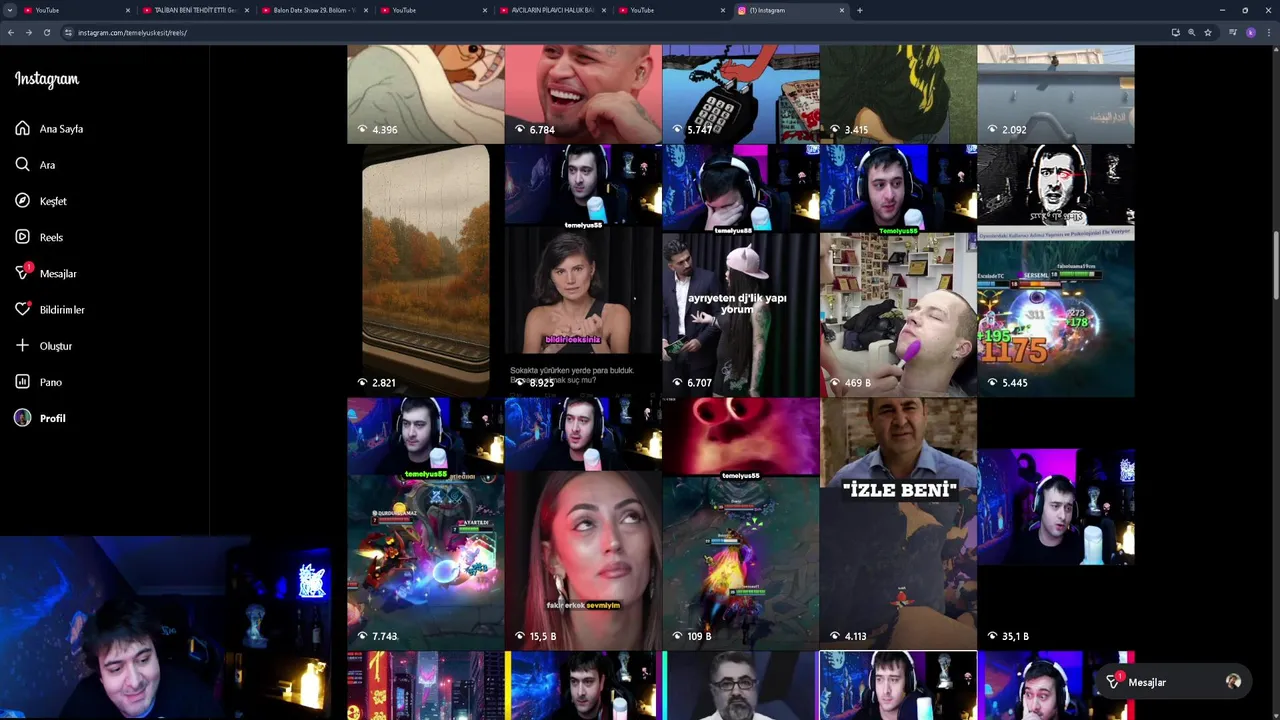Bookmark this page with the star icon
1280x720 pixels.
tap(1208, 32)
